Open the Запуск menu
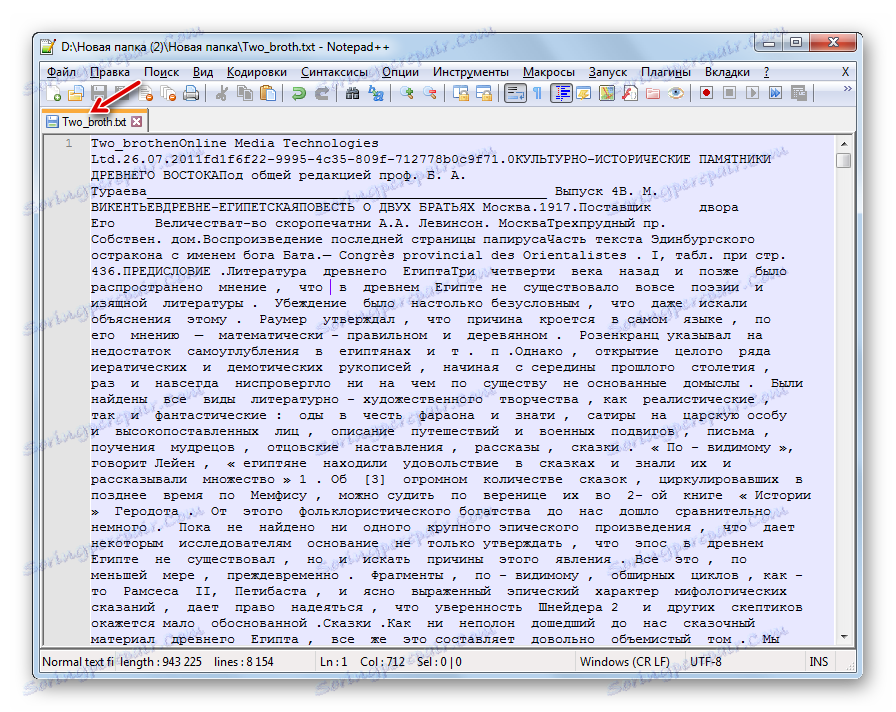Screen dimensions: 896x712 (608, 72)
